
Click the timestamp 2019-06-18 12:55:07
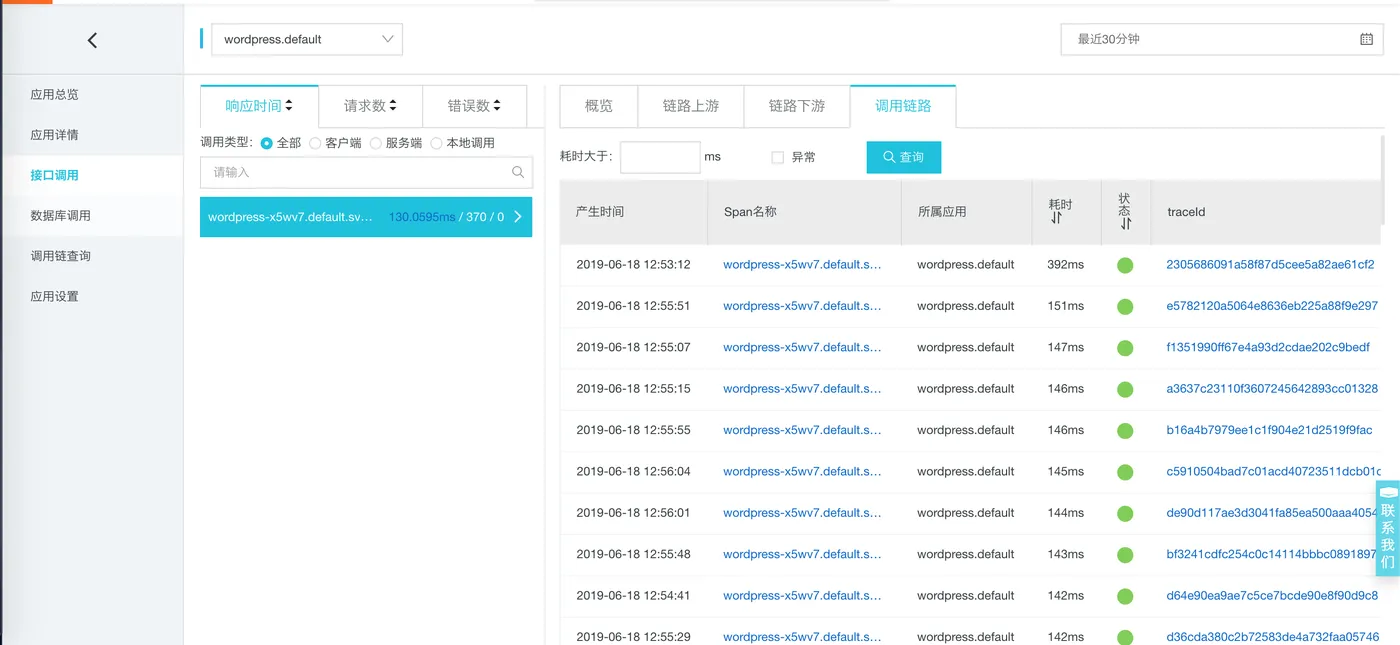(633, 347)
